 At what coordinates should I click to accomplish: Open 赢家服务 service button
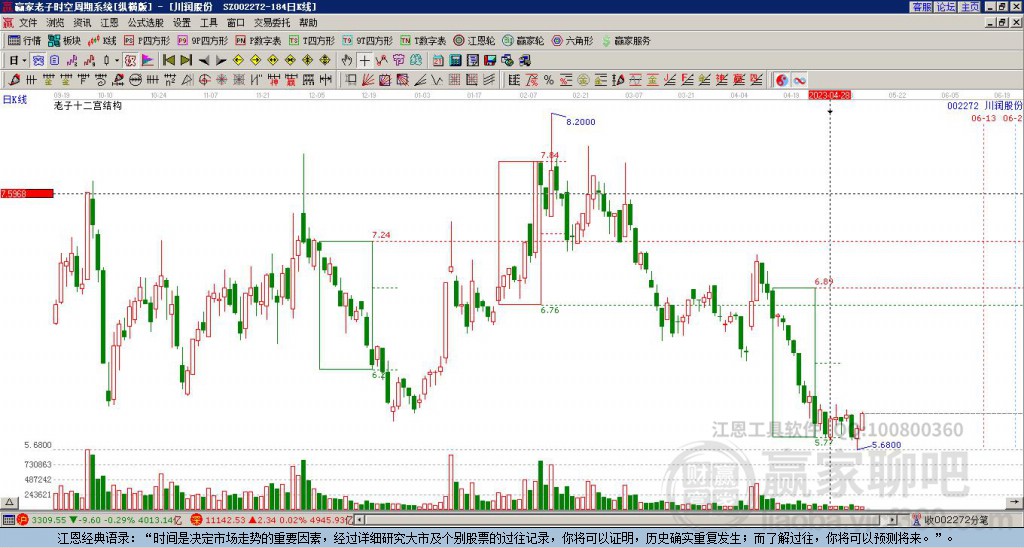[626, 40]
